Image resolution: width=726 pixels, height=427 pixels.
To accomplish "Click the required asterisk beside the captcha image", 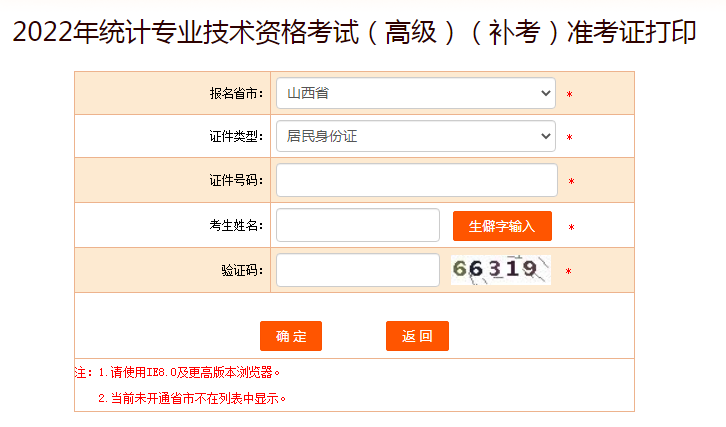I will click(568, 272).
